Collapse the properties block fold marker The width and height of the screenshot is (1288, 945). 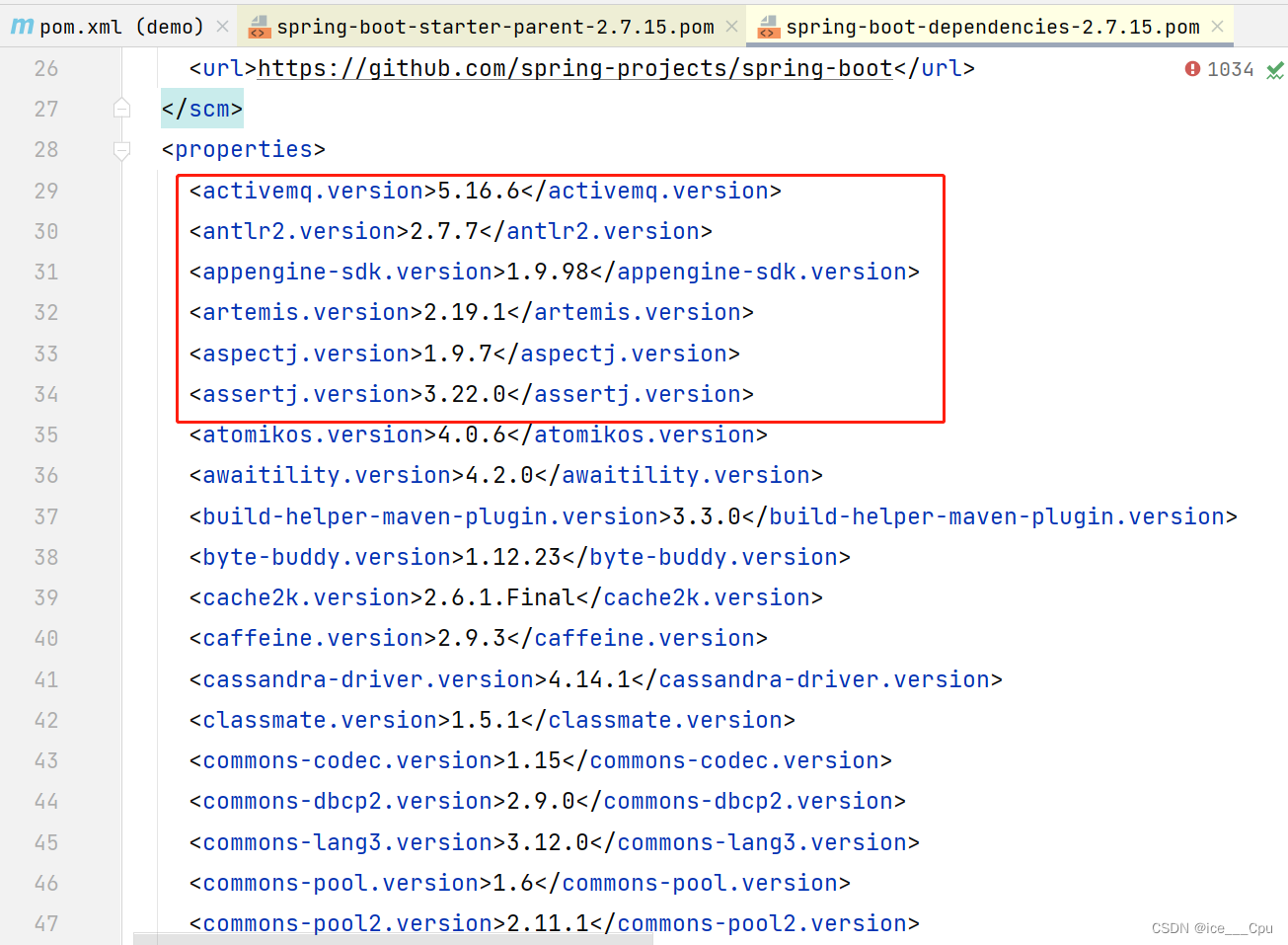point(121,150)
